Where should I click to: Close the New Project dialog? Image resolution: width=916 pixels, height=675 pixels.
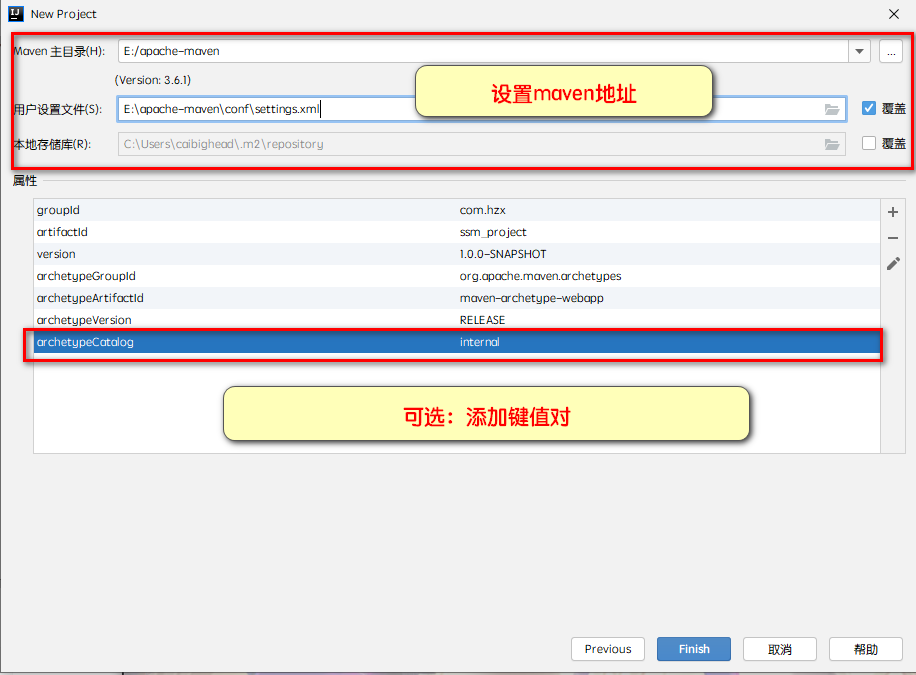click(x=894, y=14)
